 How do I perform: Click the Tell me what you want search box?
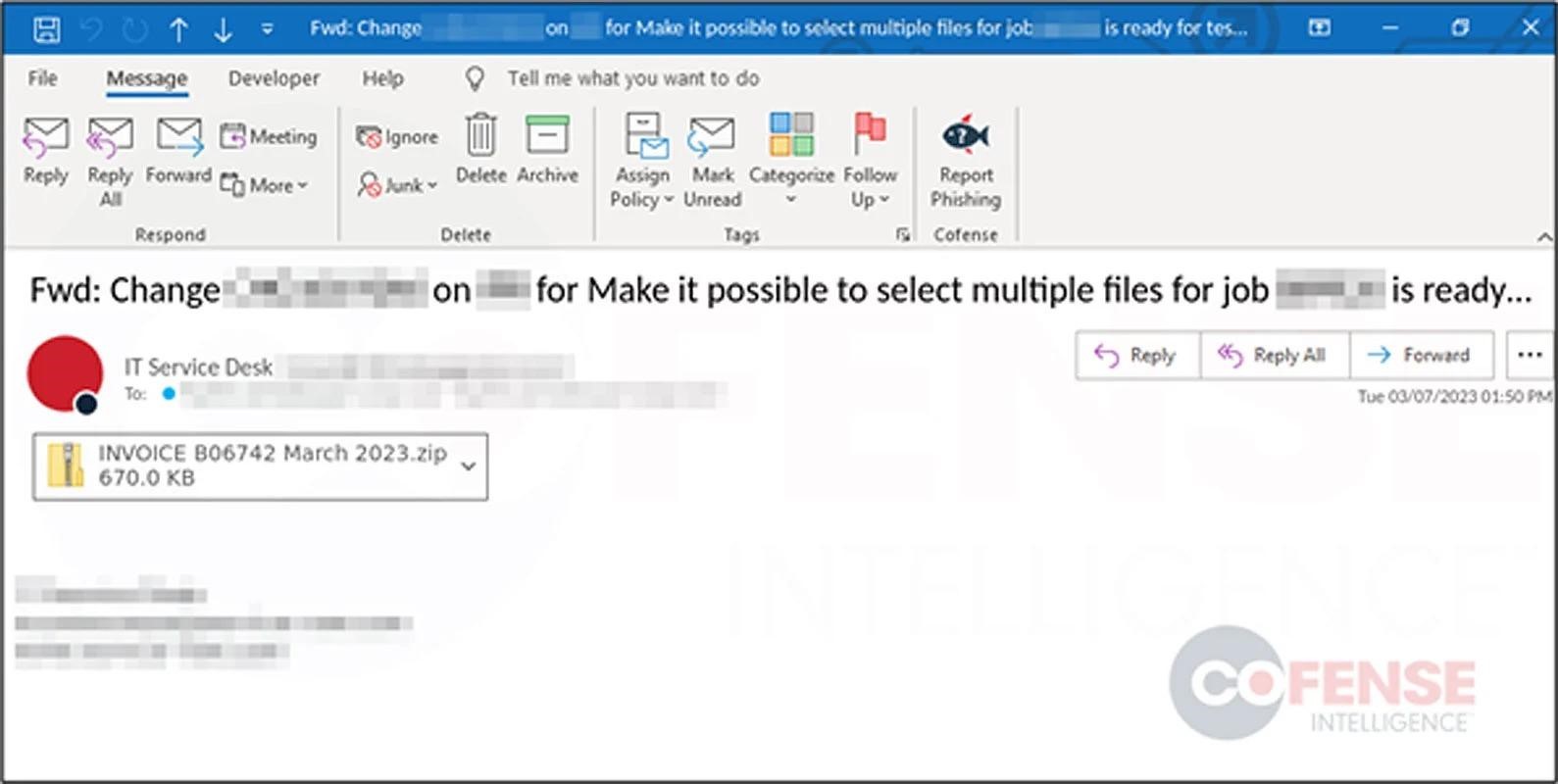click(632, 78)
